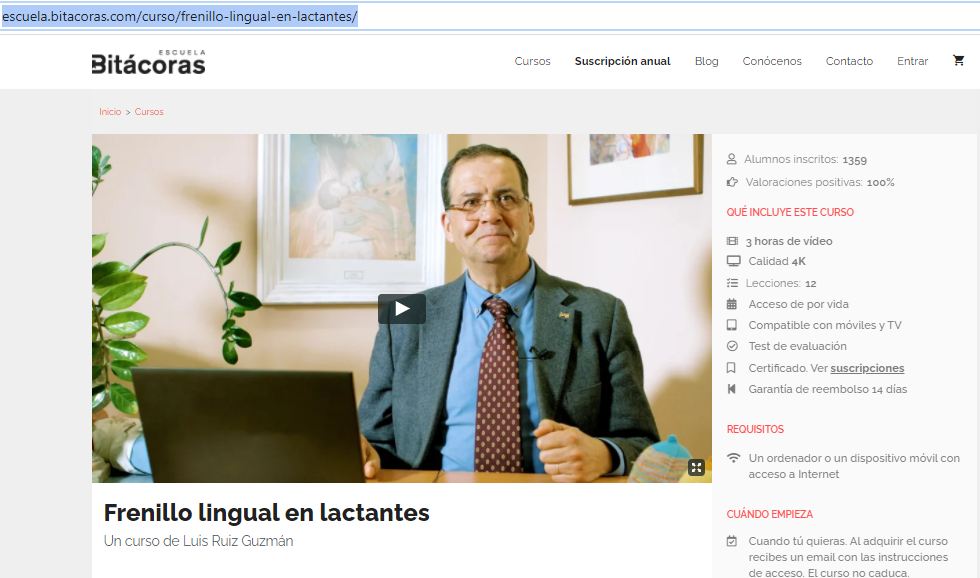Click the Inicio breadcrumb link
This screenshot has height=578, width=980.
(x=110, y=112)
